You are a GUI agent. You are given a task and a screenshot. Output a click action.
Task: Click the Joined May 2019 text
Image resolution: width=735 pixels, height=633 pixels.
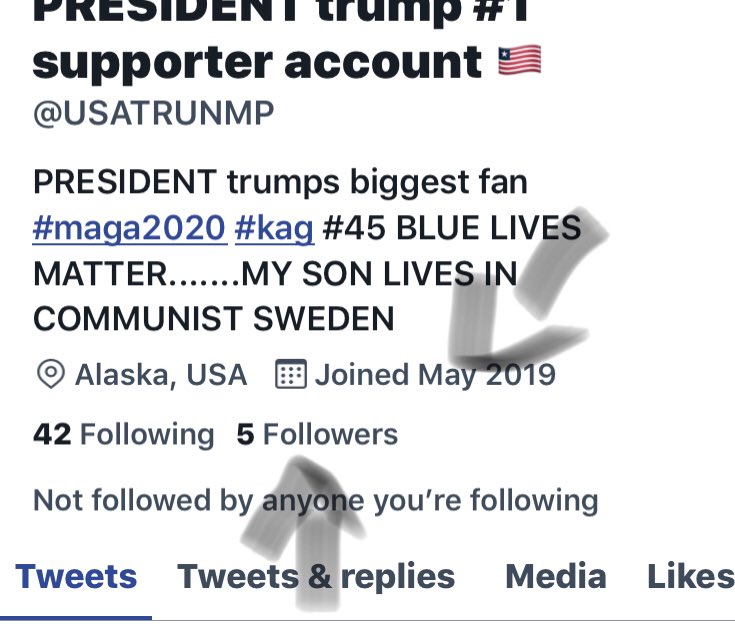(x=435, y=375)
